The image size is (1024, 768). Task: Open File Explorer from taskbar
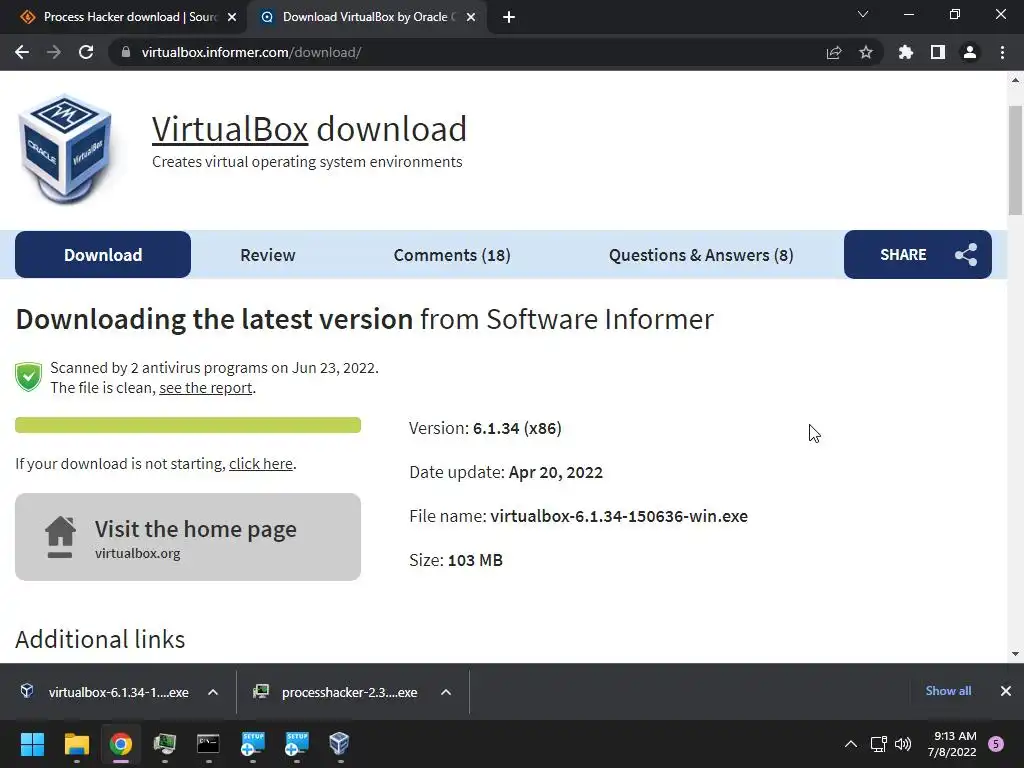[x=76, y=744]
